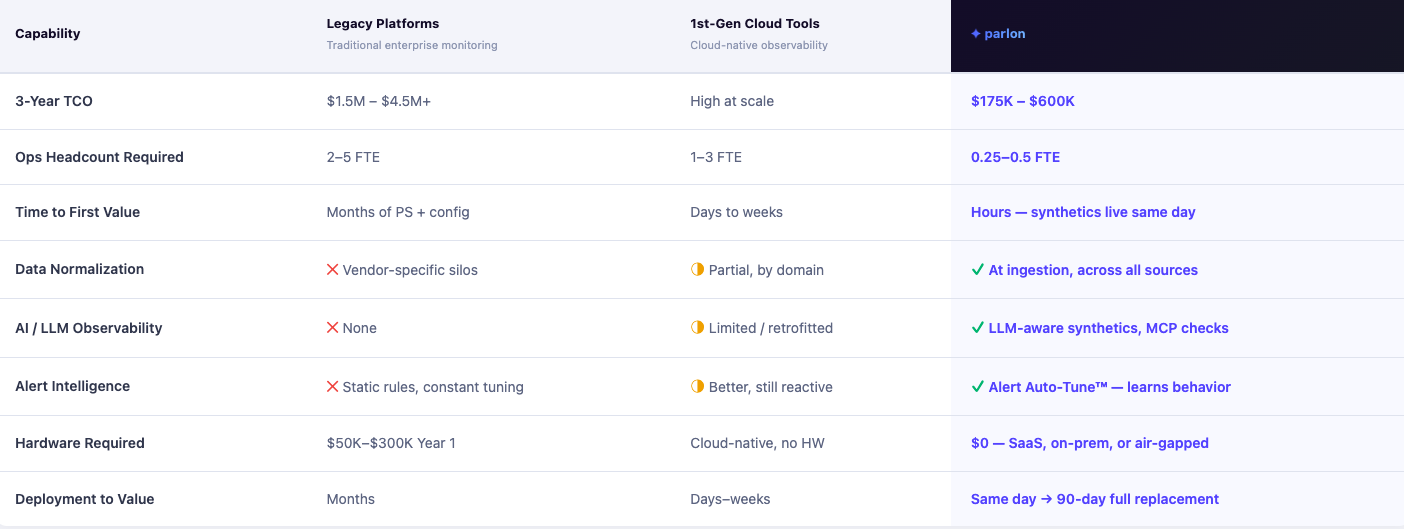
Task: Click Traditional enterprise monitoring subtitle
Action: (412, 45)
